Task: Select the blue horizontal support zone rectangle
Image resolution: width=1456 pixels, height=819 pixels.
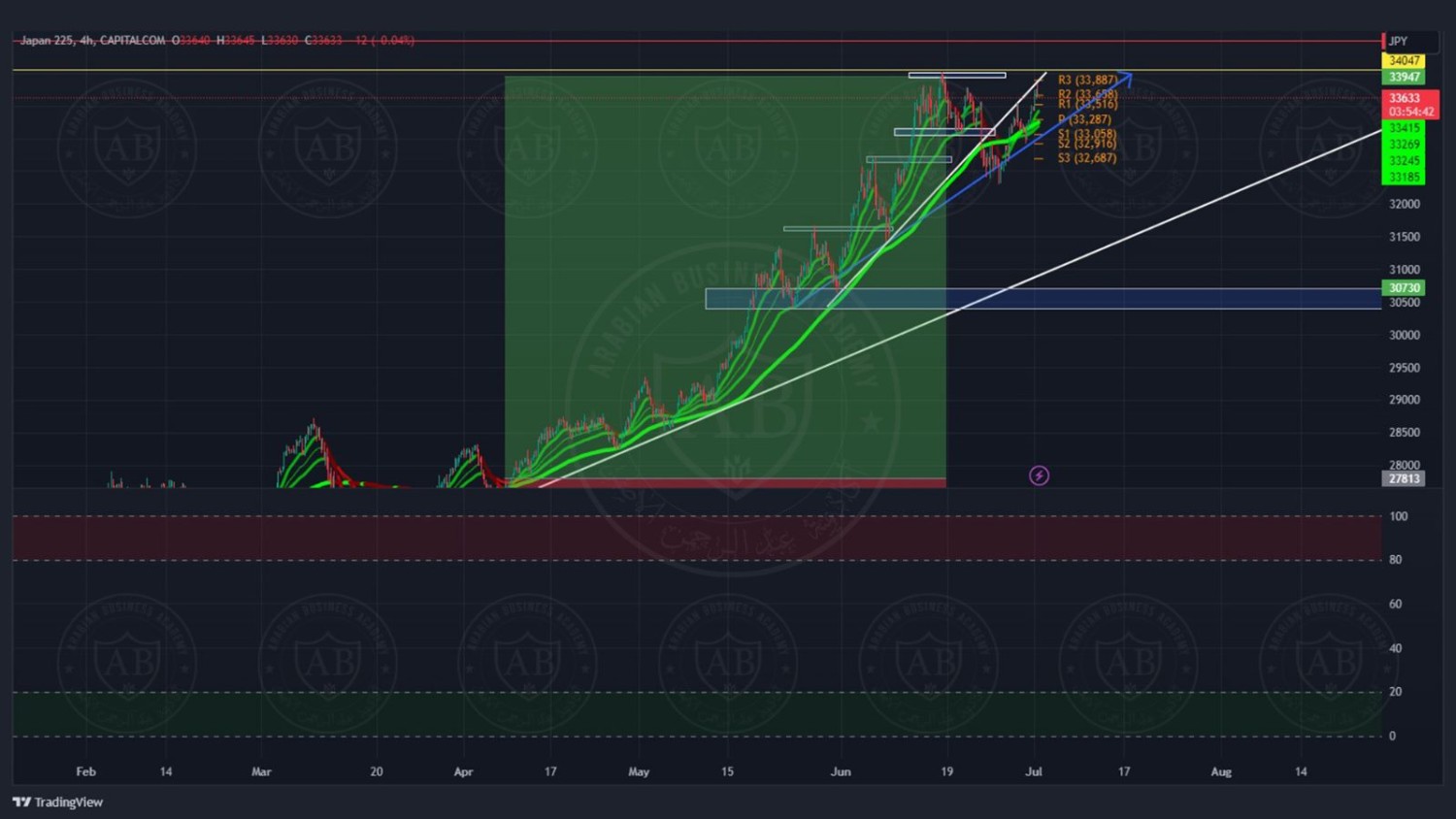Action: click(1043, 299)
